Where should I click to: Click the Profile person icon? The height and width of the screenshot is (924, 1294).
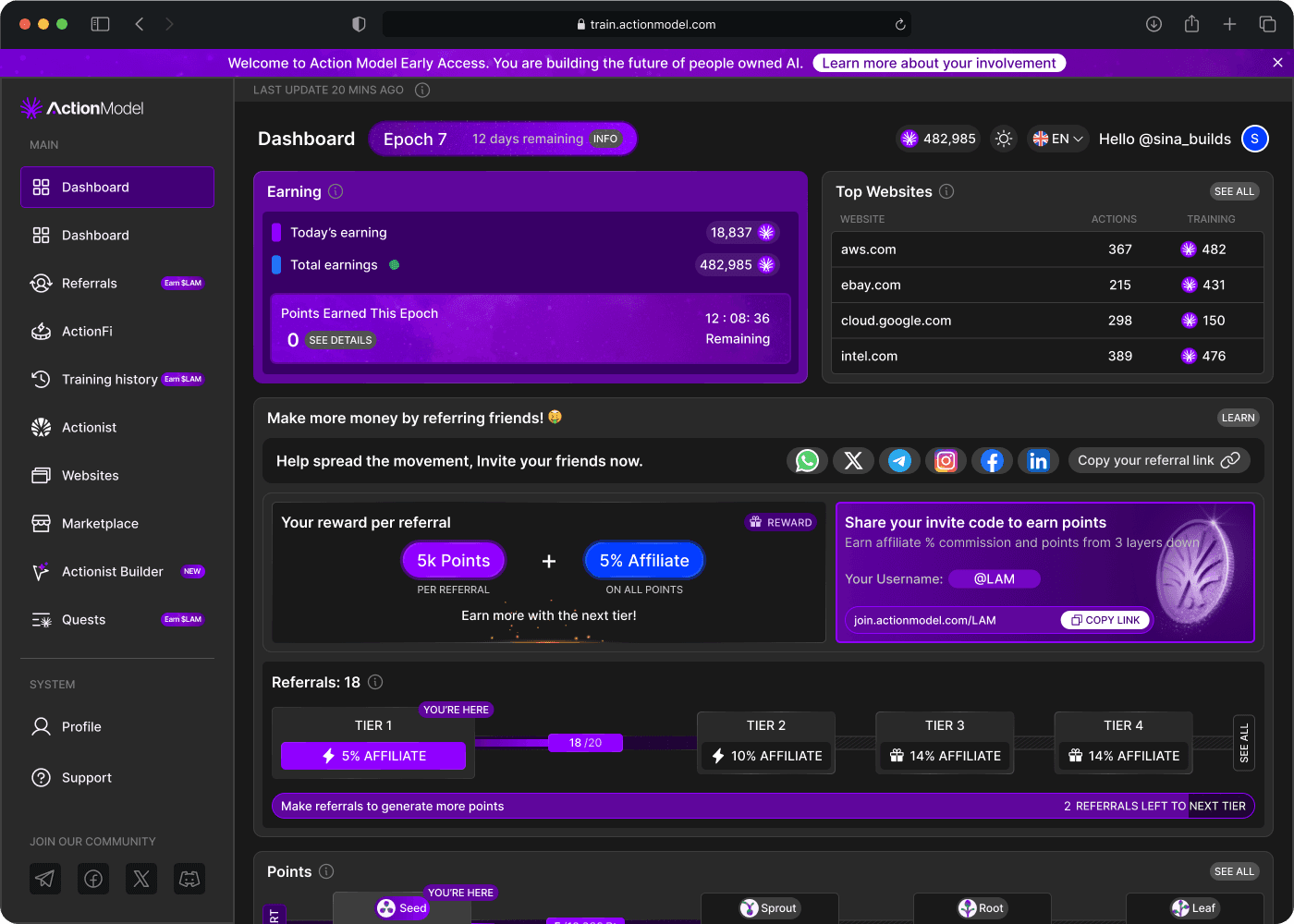click(41, 726)
